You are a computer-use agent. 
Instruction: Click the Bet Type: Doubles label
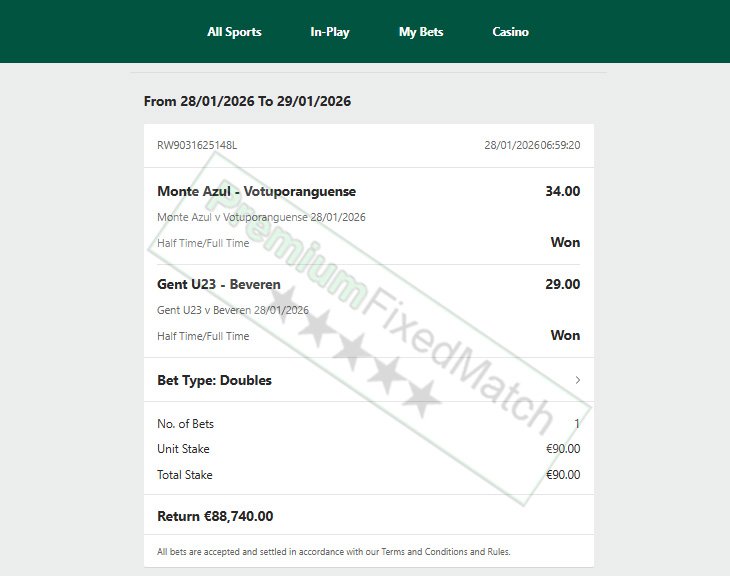click(214, 380)
